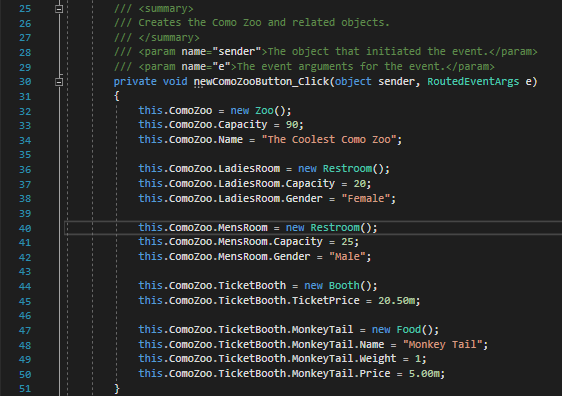Collapse the summary comment block at line 25
Screen dimensions: 562x396
click(x=59, y=9)
